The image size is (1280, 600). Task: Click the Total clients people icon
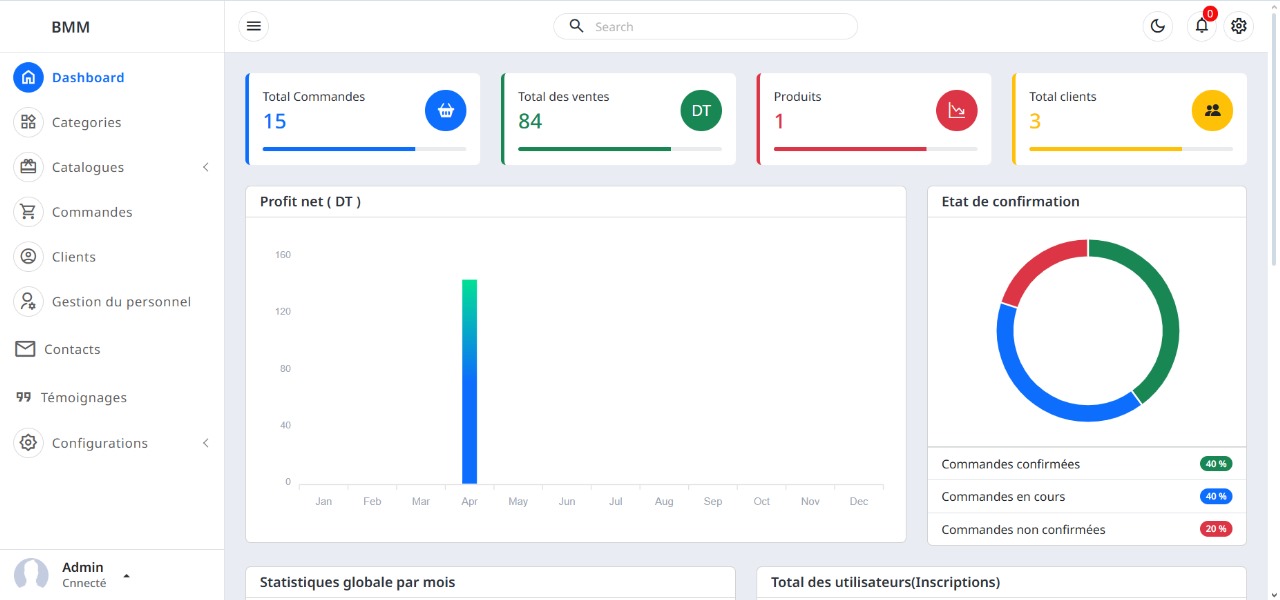click(x=1212, y=111)
